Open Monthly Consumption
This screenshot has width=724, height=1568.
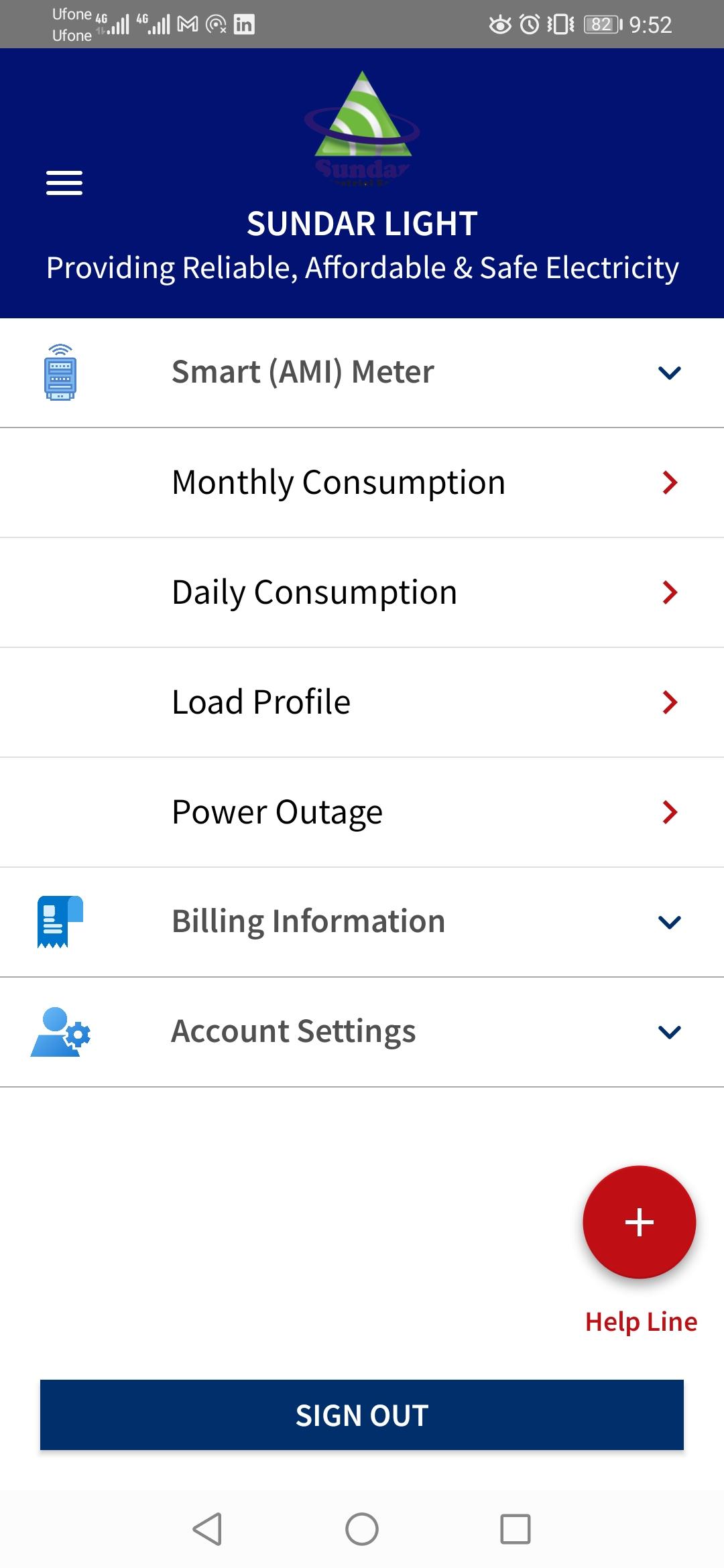(362, 482)
